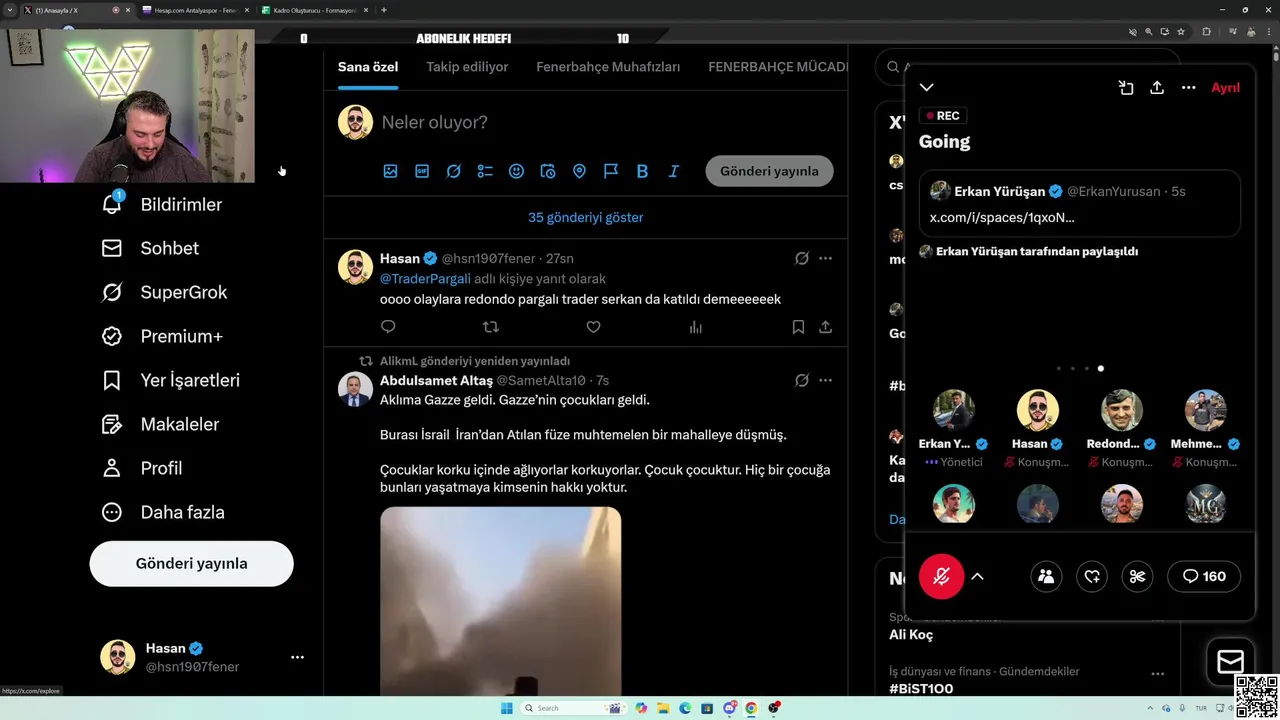This screenshot has height=720, width=1280.
Task: Click the Grok icon in composer toolbar
Action: pyautogui.click(x=453, y=171)
